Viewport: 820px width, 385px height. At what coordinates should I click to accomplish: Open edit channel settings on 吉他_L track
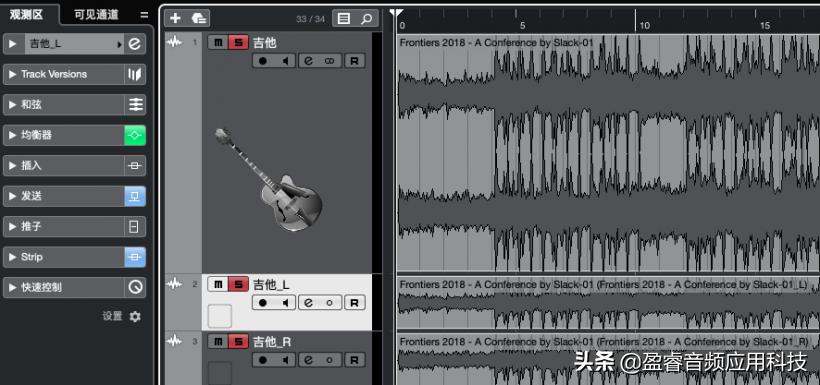(x=309, y=303)
